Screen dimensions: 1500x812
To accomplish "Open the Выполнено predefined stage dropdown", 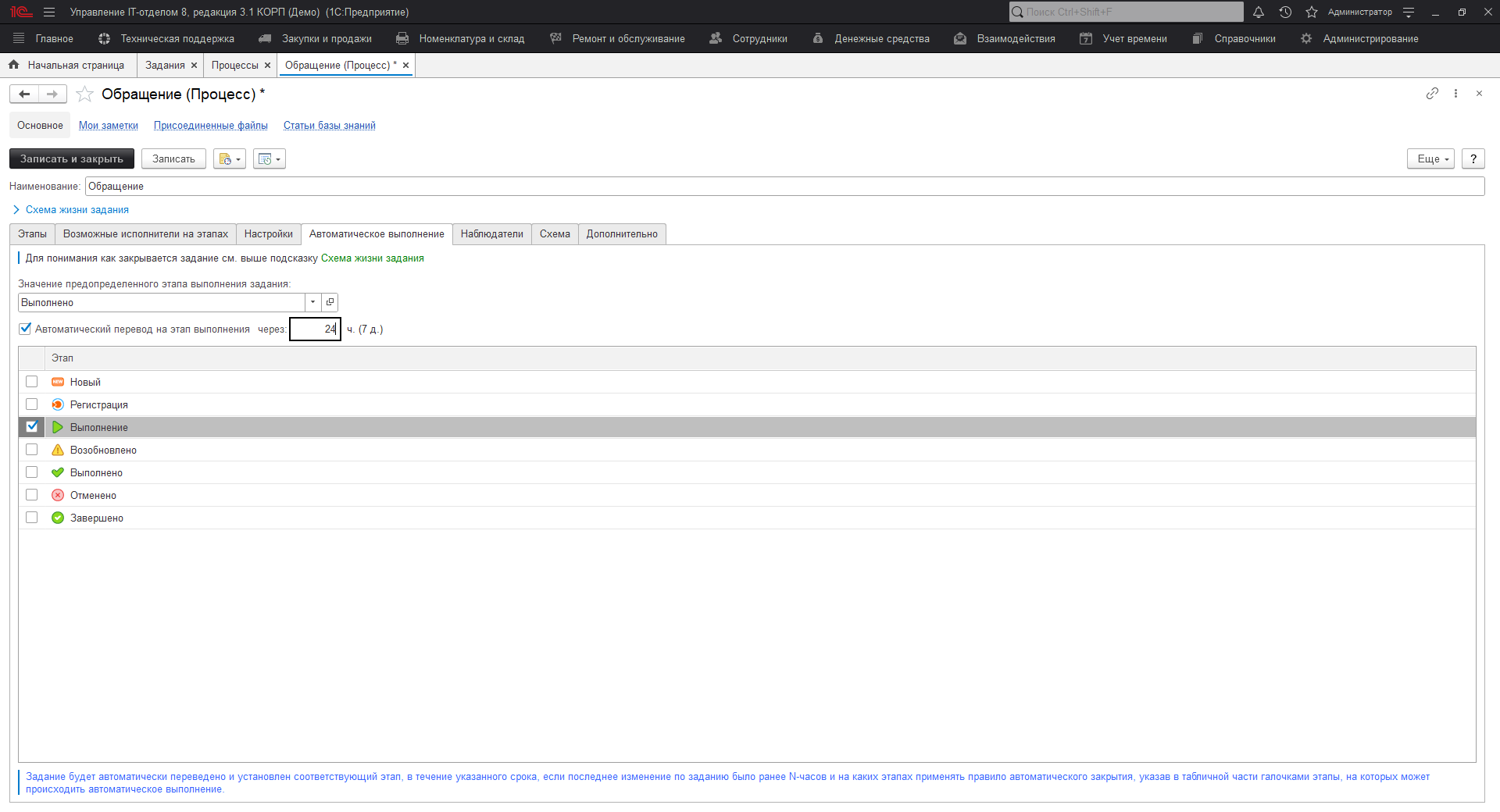I will (312, 302).
